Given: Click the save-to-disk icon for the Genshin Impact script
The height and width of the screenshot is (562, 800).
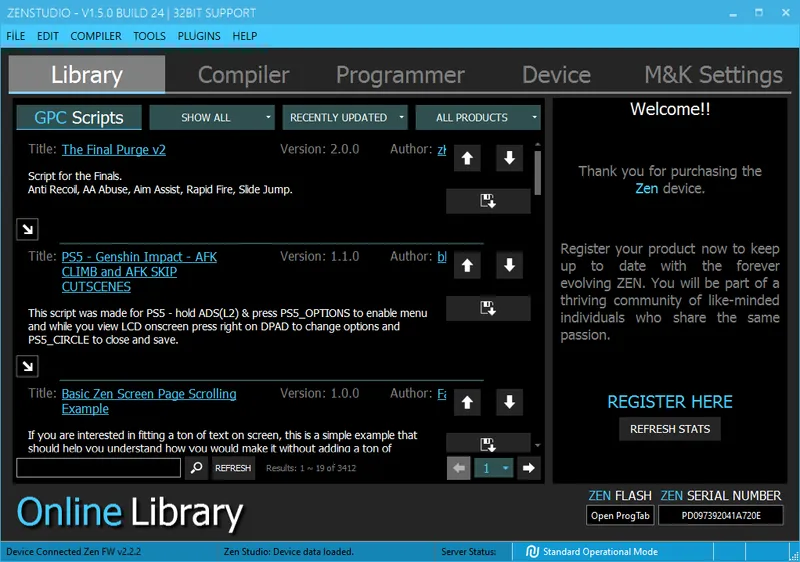Looking at the screenshot, I should 488,308.
